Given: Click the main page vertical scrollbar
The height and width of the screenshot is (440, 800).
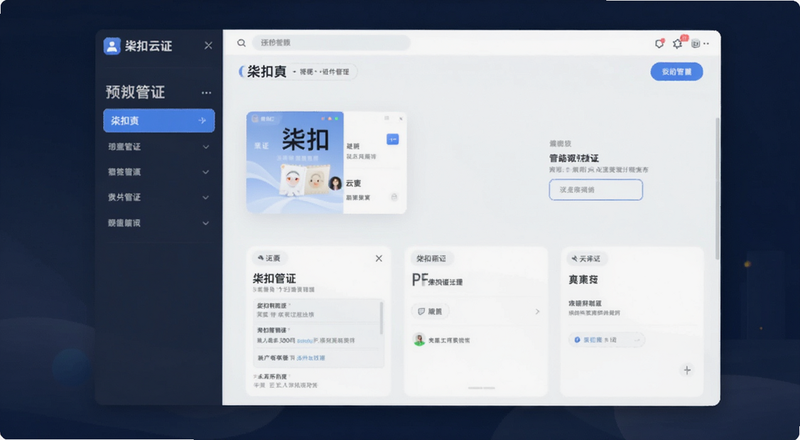Looking at the screenshot, I should click(x=717, y=187).
